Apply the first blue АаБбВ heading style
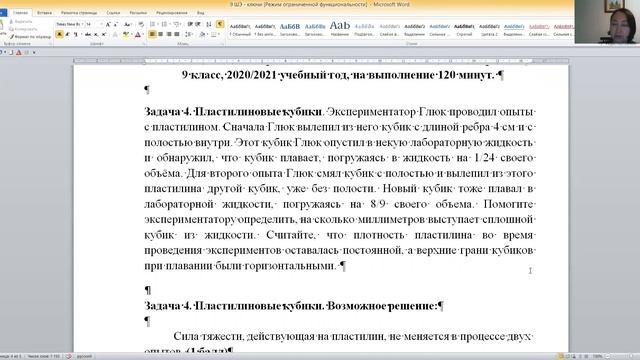Image resolution: width=640 pixels, height=360 pixels. [290, 29]
